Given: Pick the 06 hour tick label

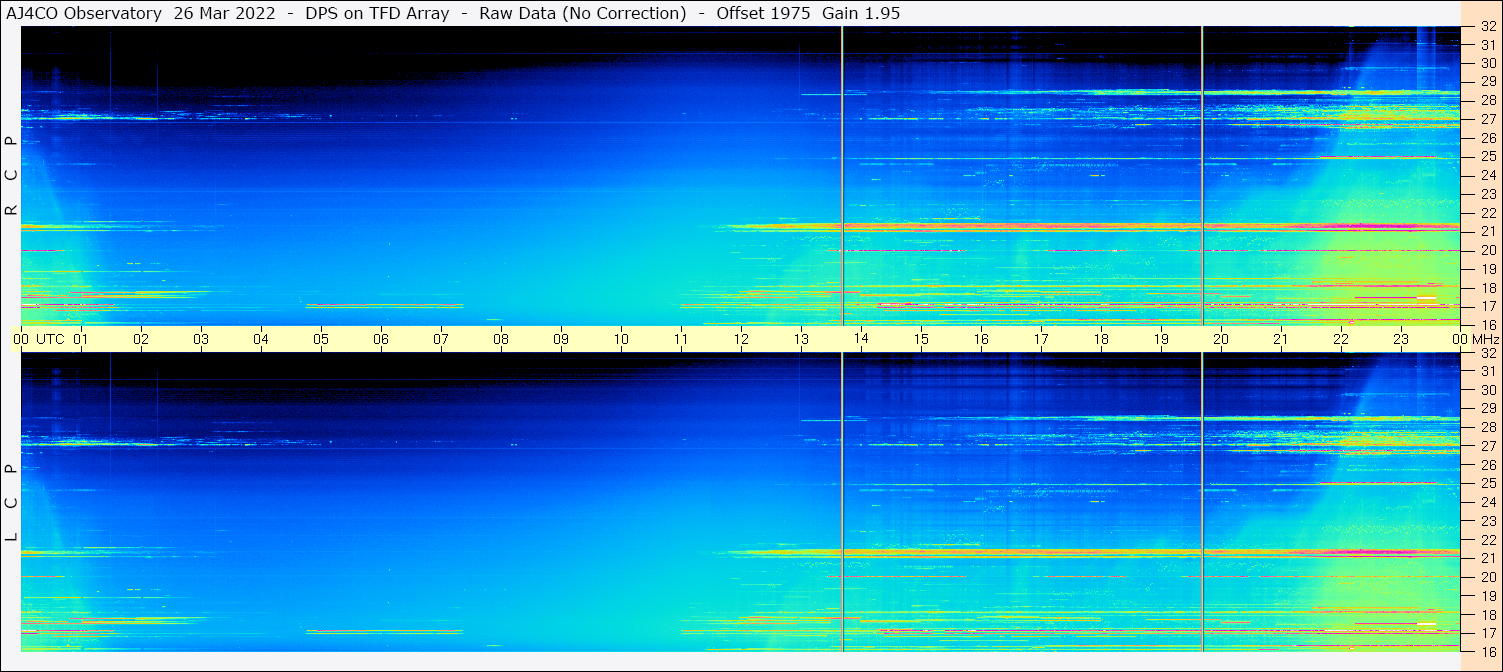Looking at the screenshot, I should click(381, 339).
